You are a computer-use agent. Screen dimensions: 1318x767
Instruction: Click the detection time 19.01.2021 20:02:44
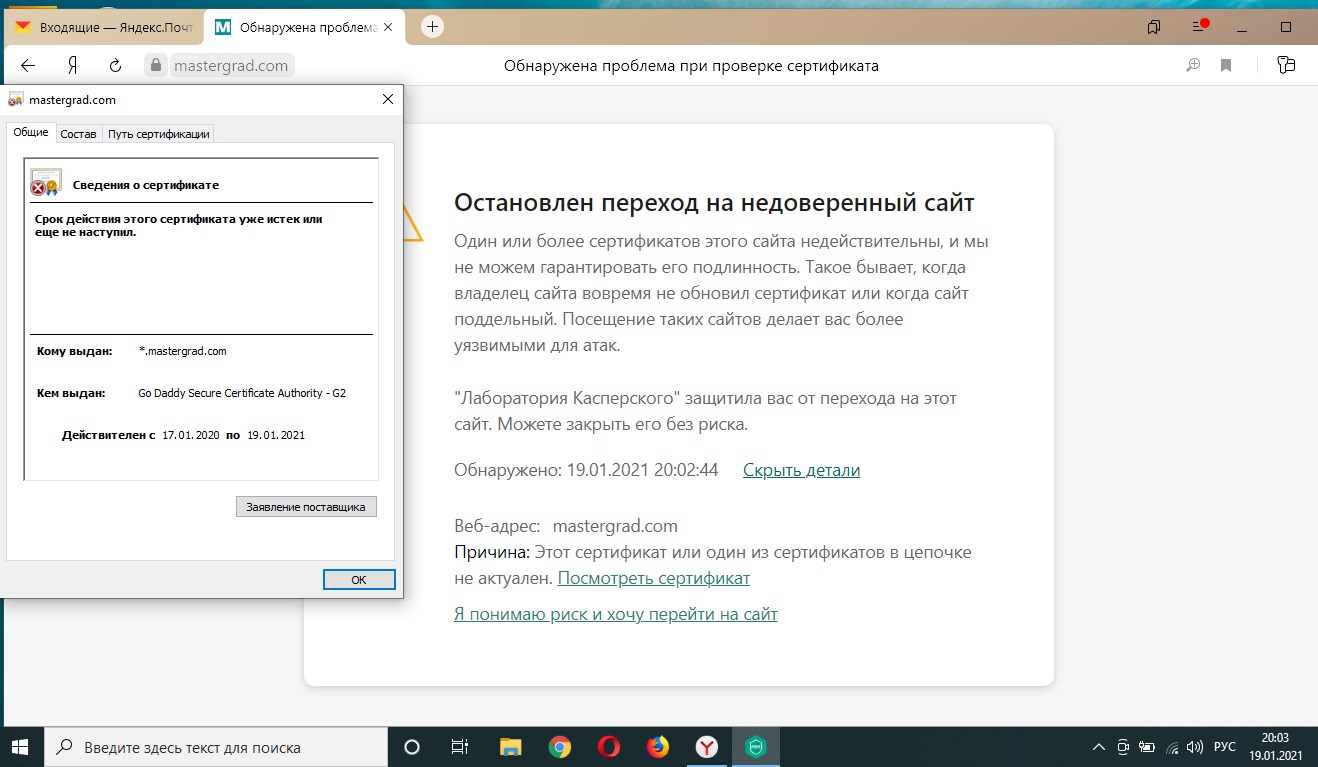click(x=642, y=470)
